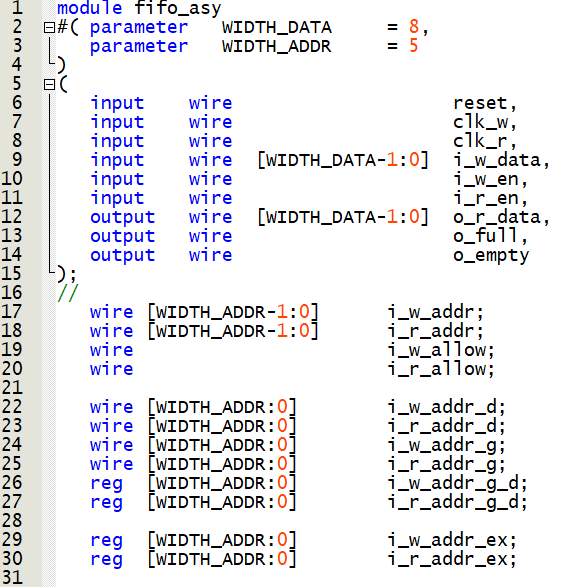Screen dimensions: 562x587
Task: Click the i_r_addr_d signal name
Action: tap(442, 426)
